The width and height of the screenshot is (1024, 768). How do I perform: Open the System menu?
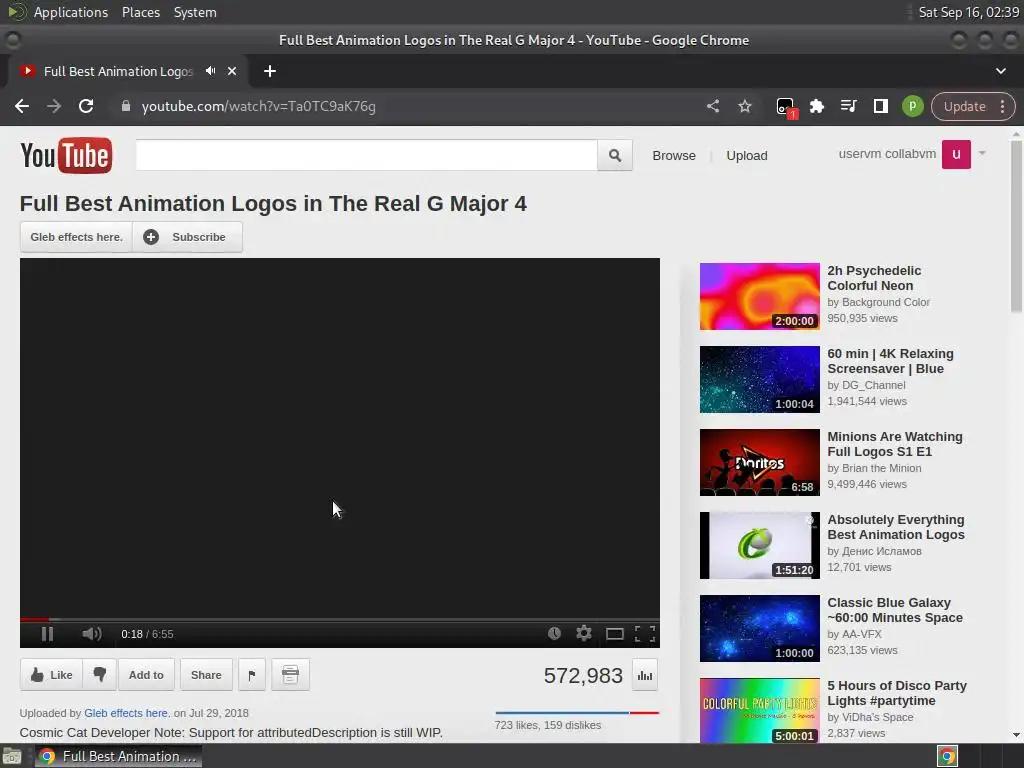point(195,12)
